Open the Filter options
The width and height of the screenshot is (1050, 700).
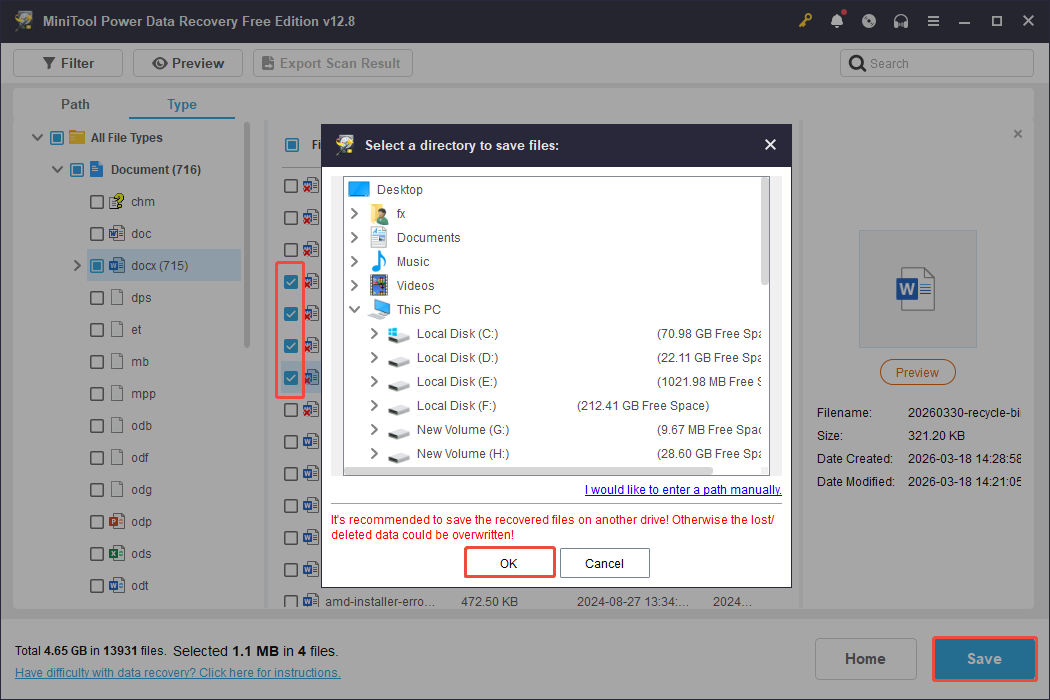67,62
